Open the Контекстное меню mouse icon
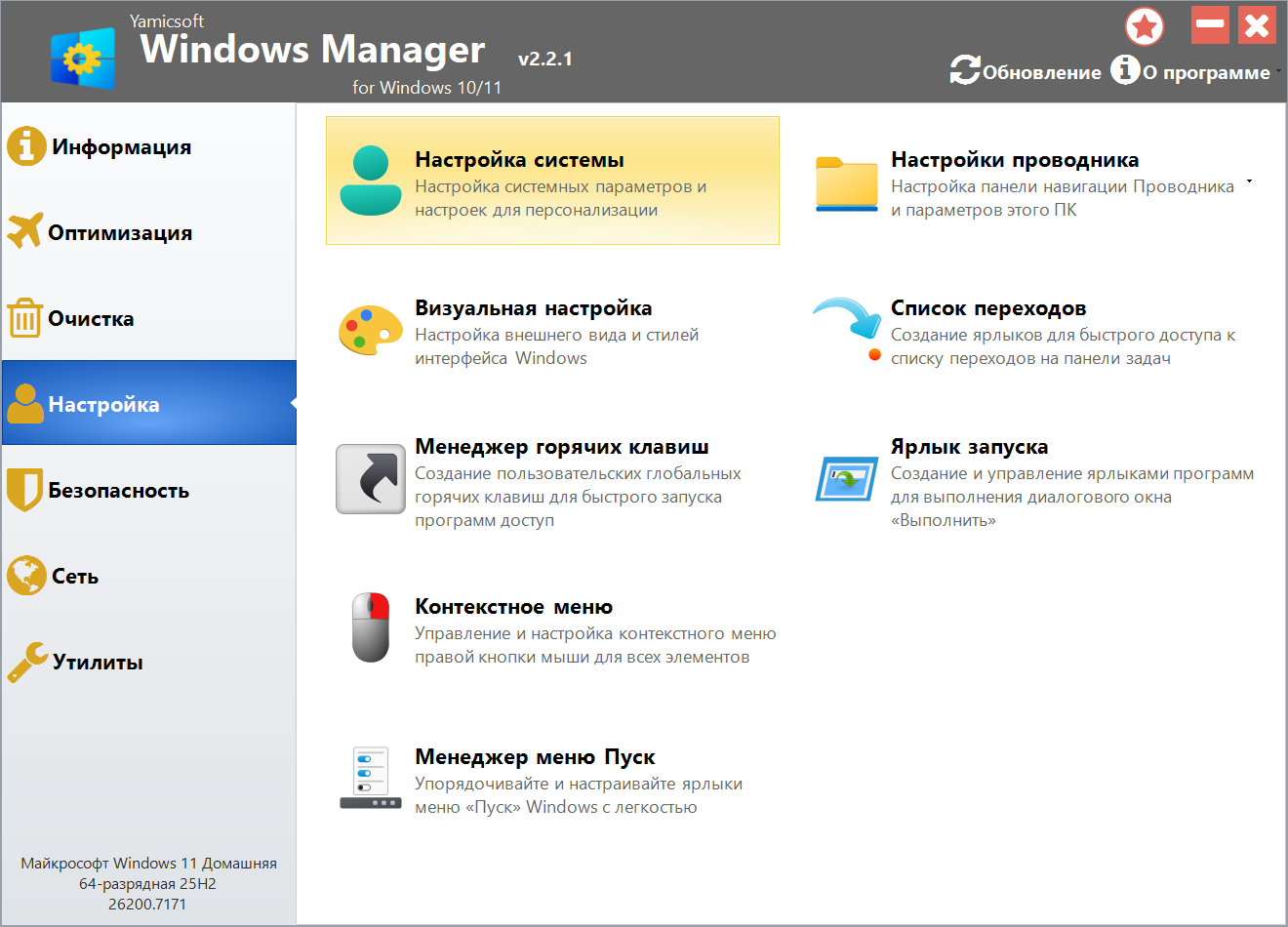The image size is (1288, 927). [x=371, y=627]
